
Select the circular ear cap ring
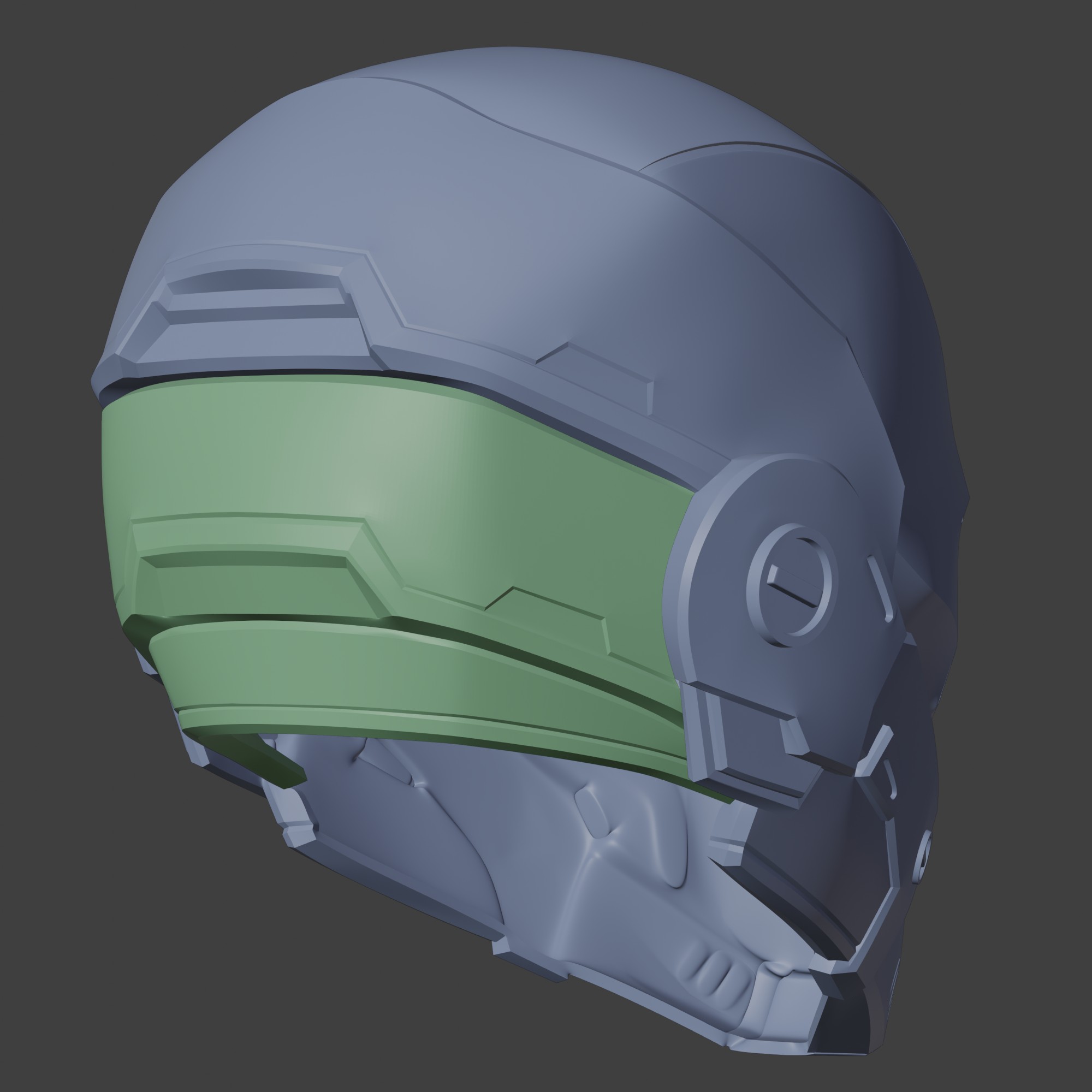pos(790,585)
